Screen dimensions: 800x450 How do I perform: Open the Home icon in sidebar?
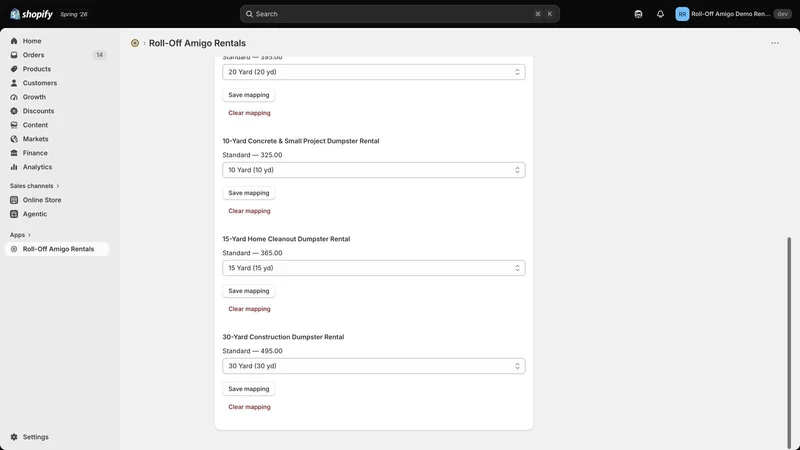pos(14,41)
